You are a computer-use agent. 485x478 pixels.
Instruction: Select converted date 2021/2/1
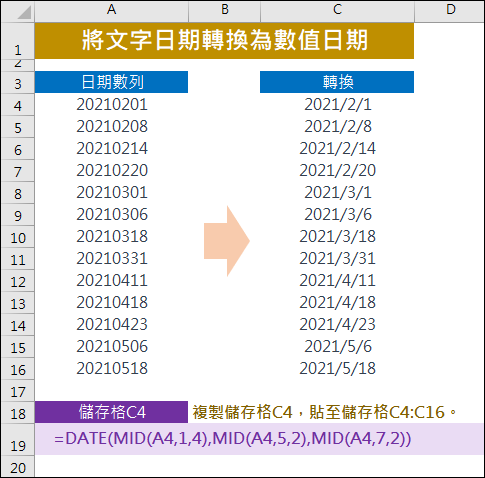(337, 105)
